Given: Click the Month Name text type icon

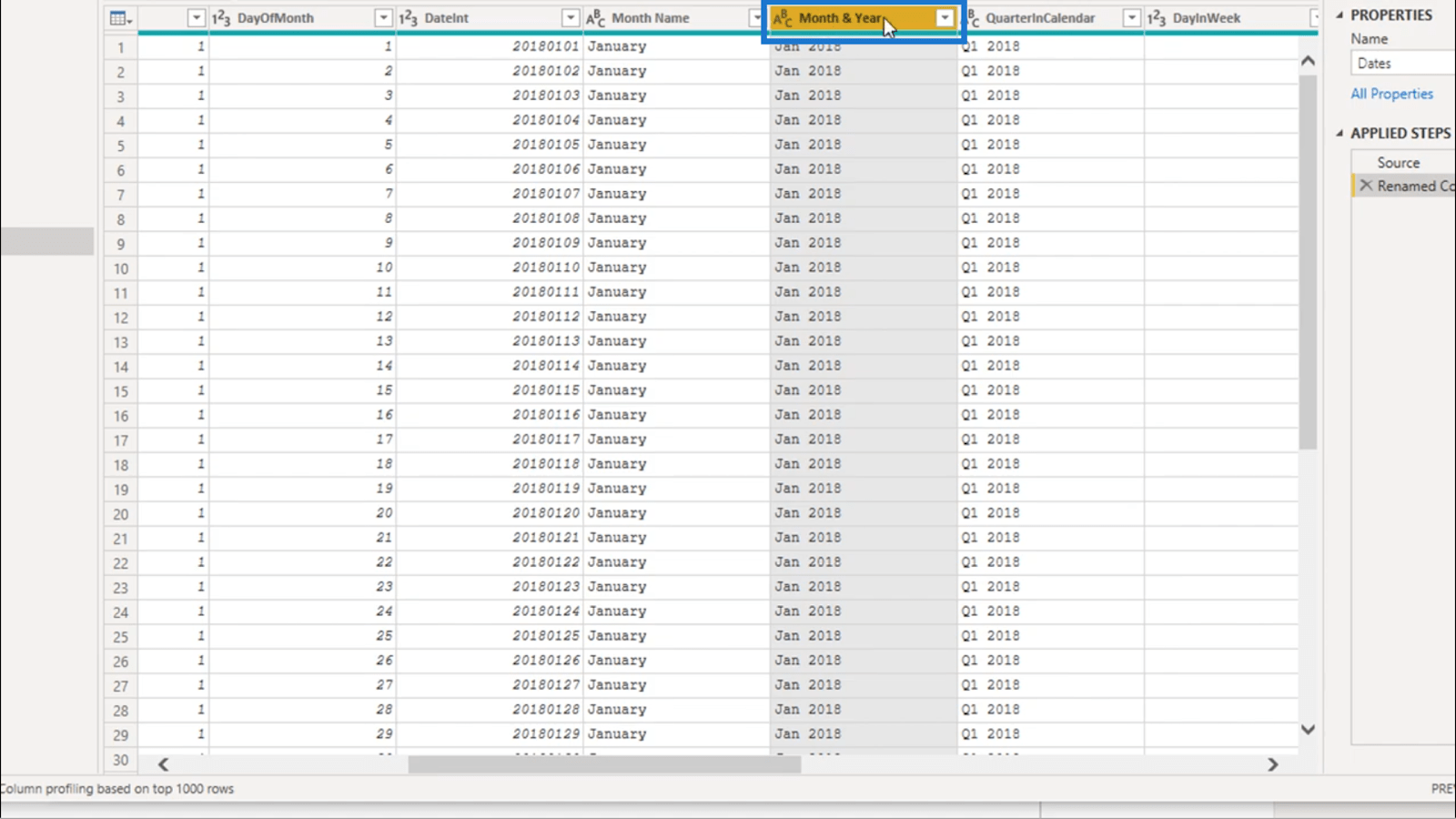Looking at the screenshot, I should click(595, 18).
